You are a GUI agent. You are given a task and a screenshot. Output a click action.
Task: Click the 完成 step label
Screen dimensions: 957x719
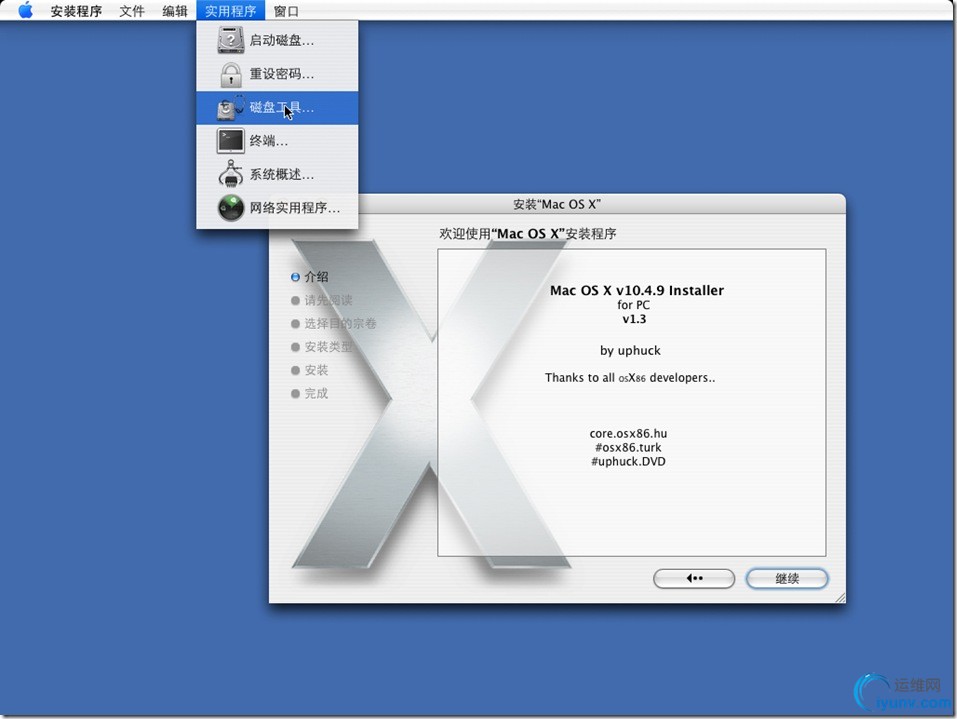click(x=316, y=394)
